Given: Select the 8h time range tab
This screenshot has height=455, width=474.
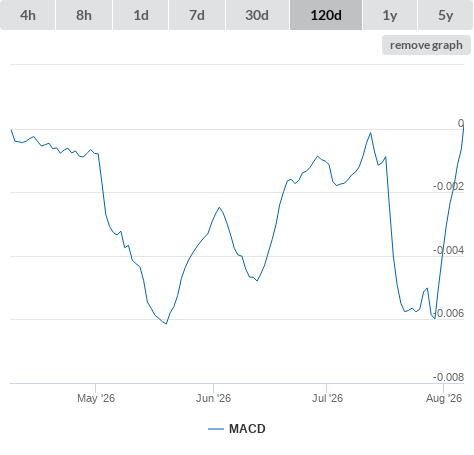Looking at the screenshot, I should click(x=84, y=15).
